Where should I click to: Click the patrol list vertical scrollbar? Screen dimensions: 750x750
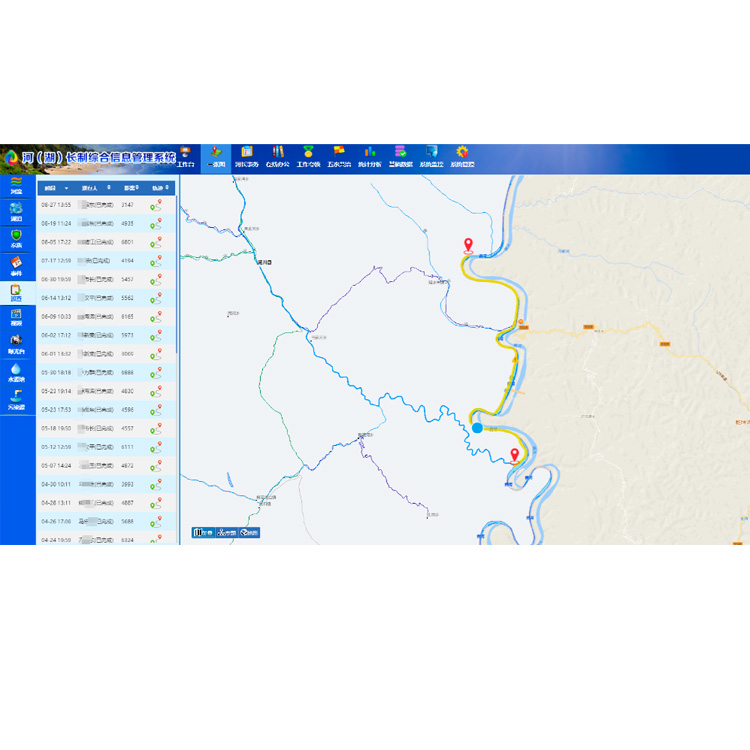pyautogui.click(x=177, y=275)
